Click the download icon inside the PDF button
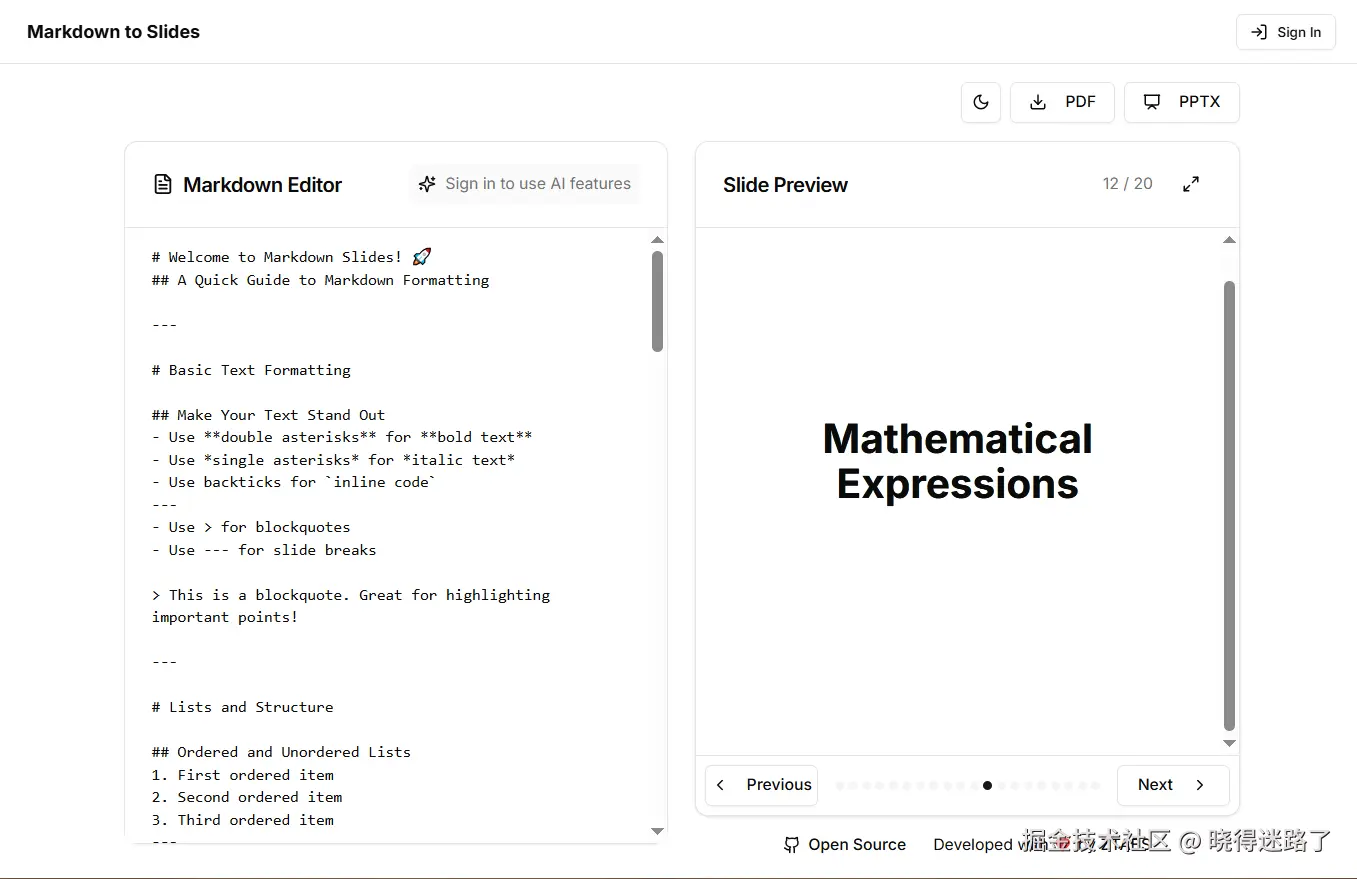Viewport: 1357px width, 879px height. click(1038, 102)
